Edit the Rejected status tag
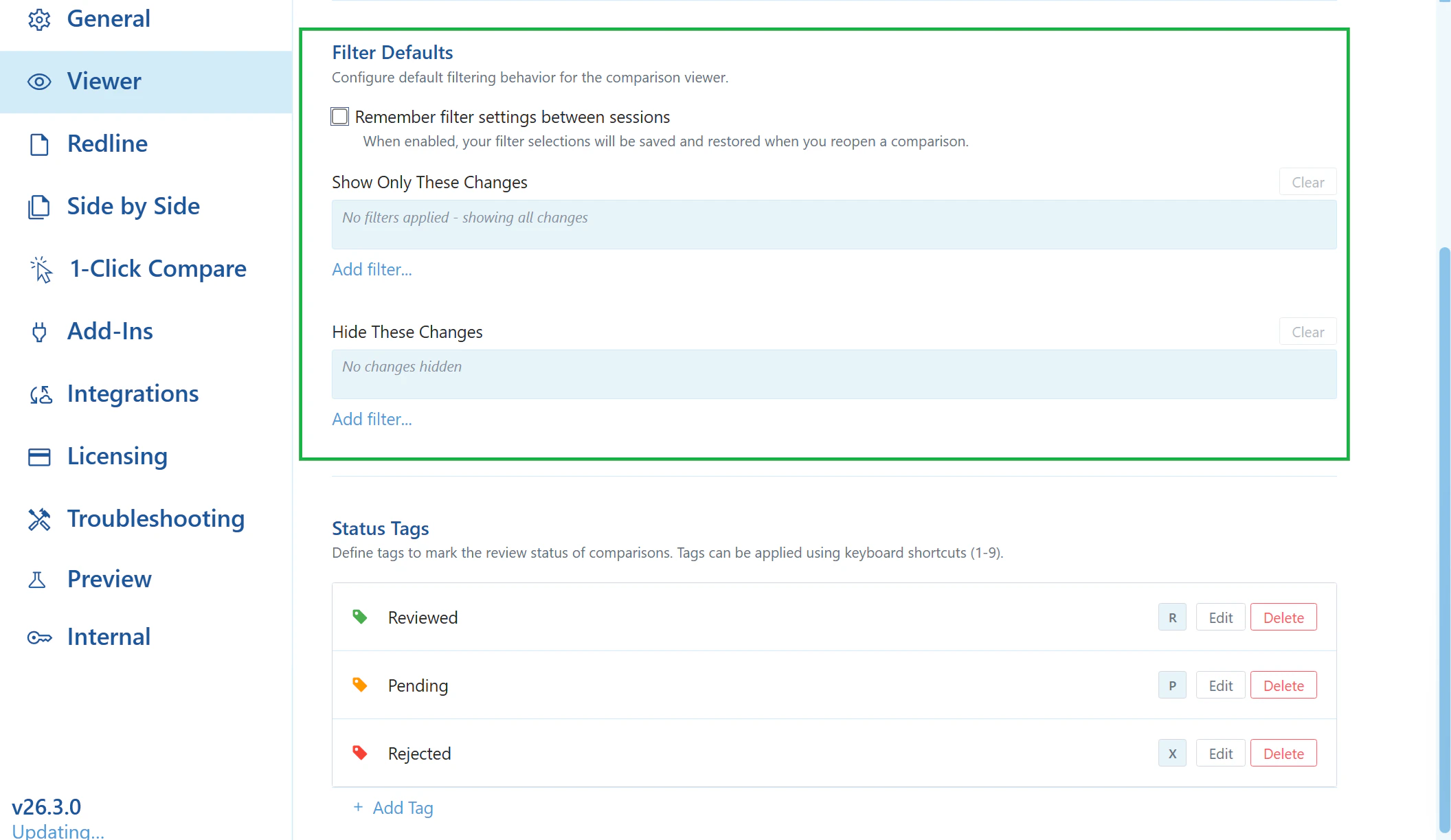 [1220, 753]
